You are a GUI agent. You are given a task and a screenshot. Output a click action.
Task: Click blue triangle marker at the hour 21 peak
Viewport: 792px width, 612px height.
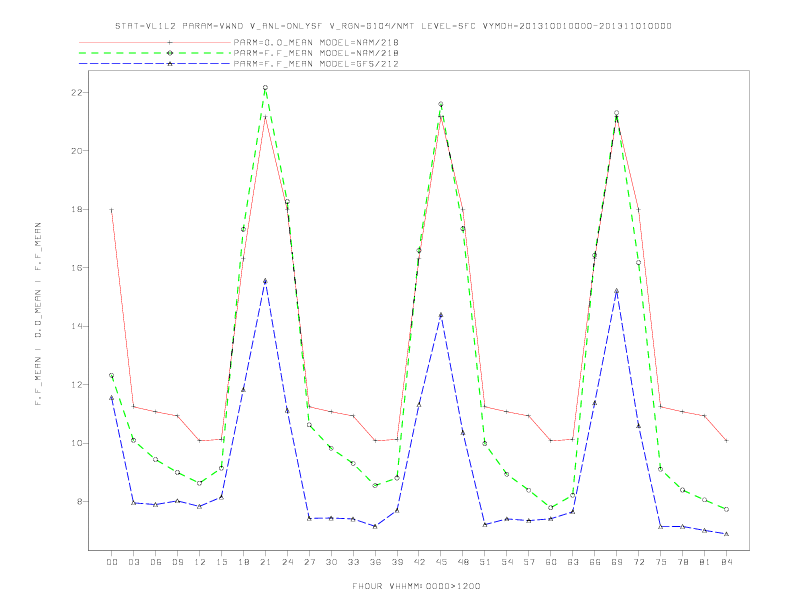click(265, 281)
